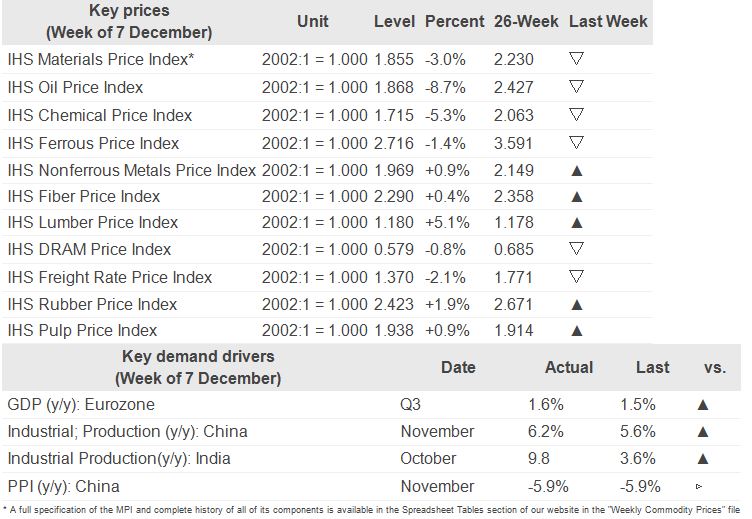Image resolution: width=752 pixels, height=519 pixels.
Task: Click the up arrow in IHS Rubber Price row
Action: (x=576, y=304)
